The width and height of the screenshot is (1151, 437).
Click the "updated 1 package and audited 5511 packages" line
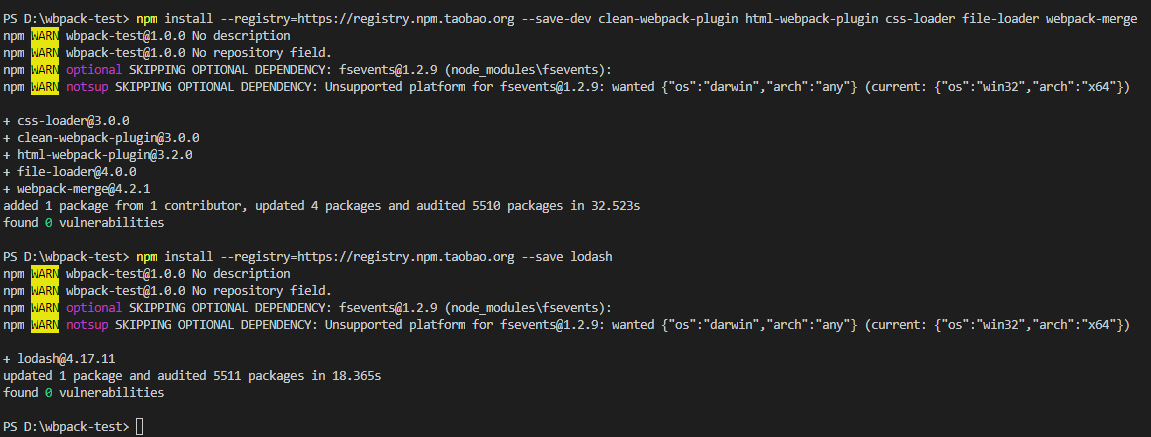tap(153, 375)
